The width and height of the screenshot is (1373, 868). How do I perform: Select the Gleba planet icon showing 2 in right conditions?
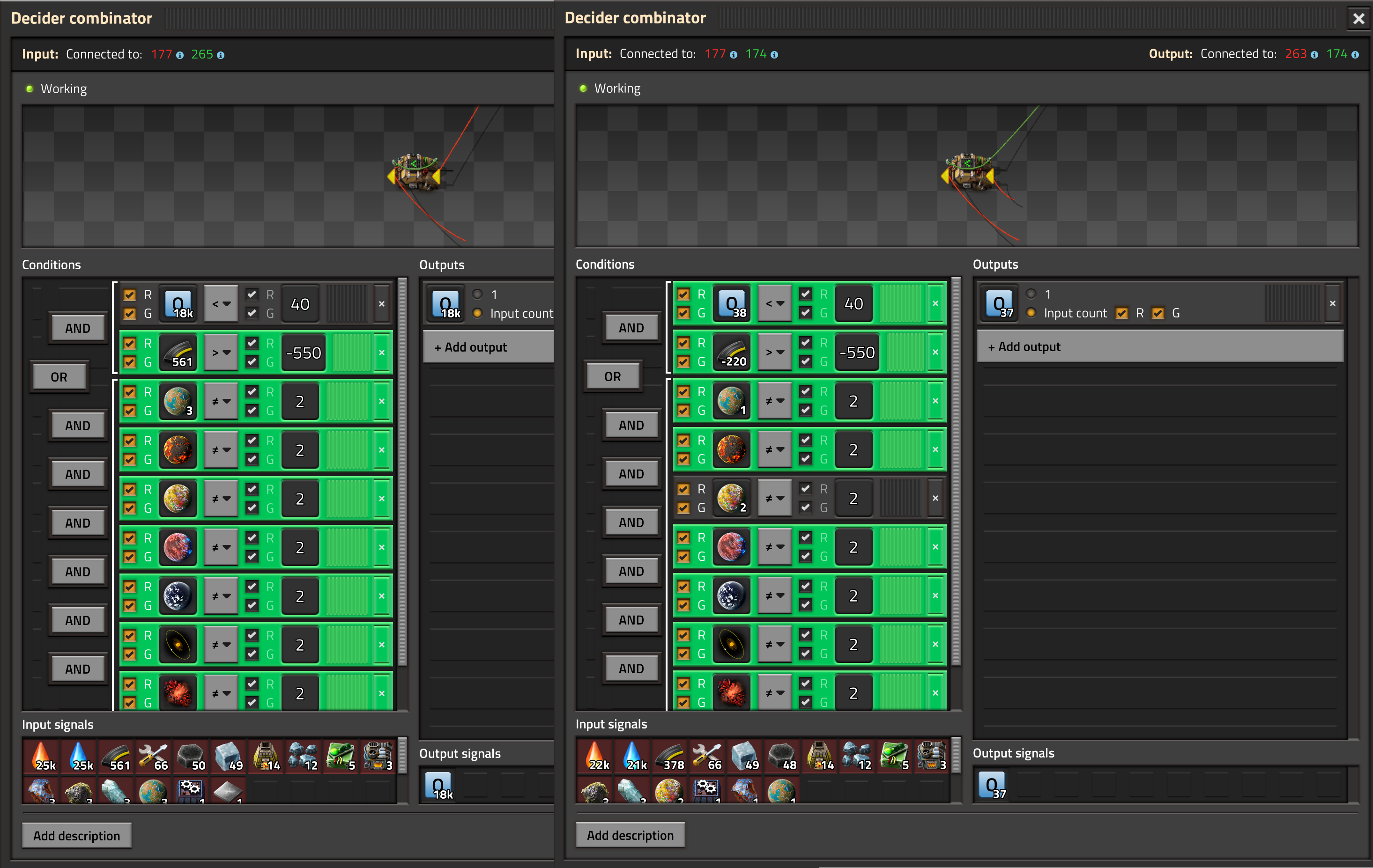coord(732,498)
